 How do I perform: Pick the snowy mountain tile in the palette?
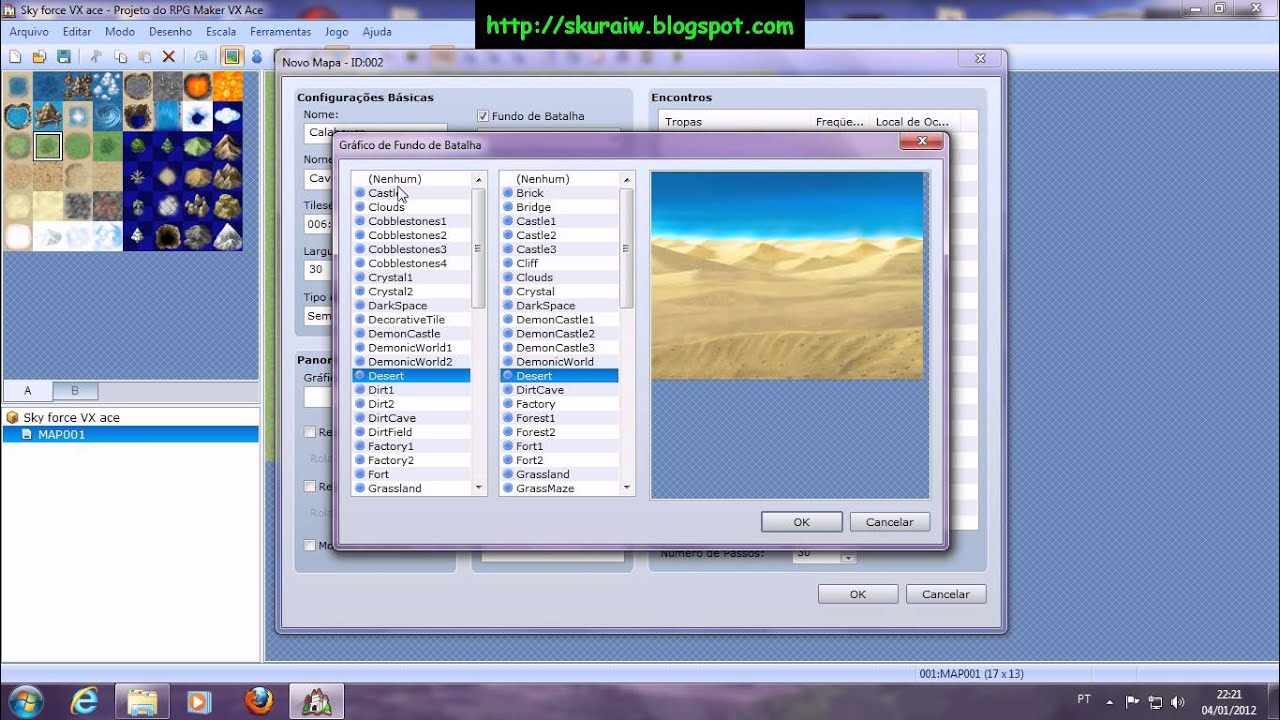[x=227, y=236]
